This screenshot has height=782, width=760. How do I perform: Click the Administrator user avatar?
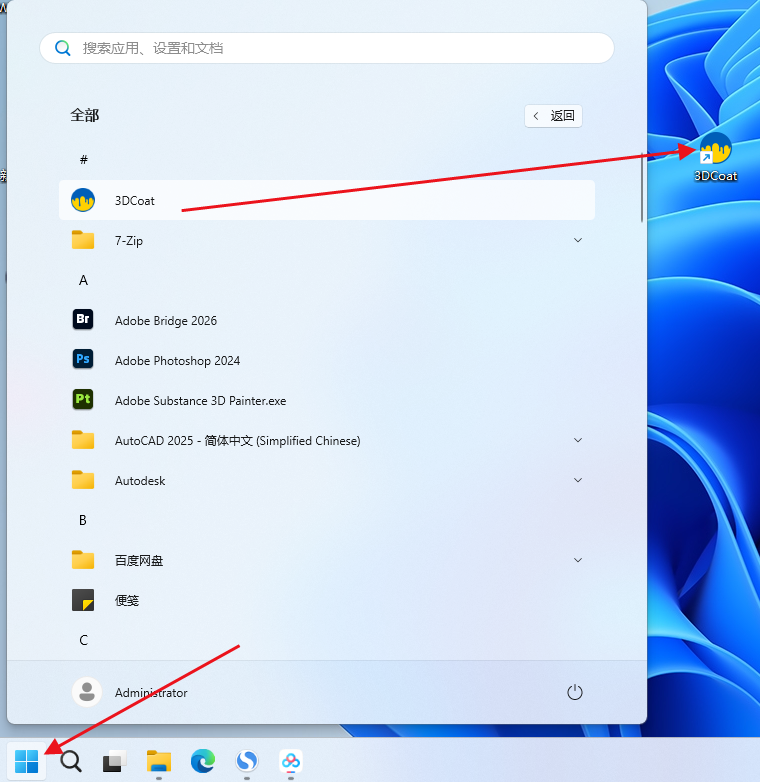pos(87,692)
